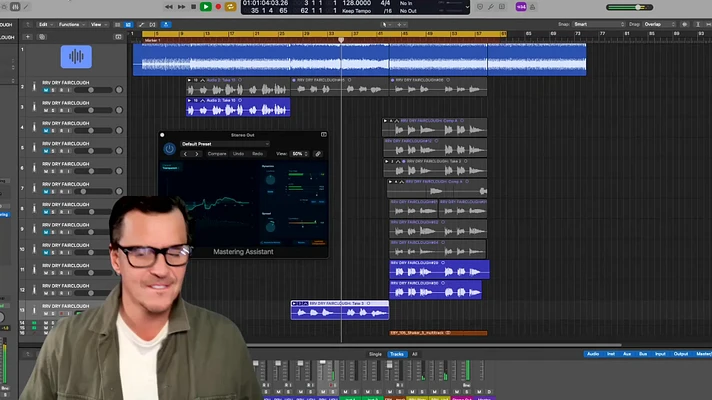The width and height of the screenshot is (712, 400).
Task: Click the global tracks button above track list
Action: (118, 37)
